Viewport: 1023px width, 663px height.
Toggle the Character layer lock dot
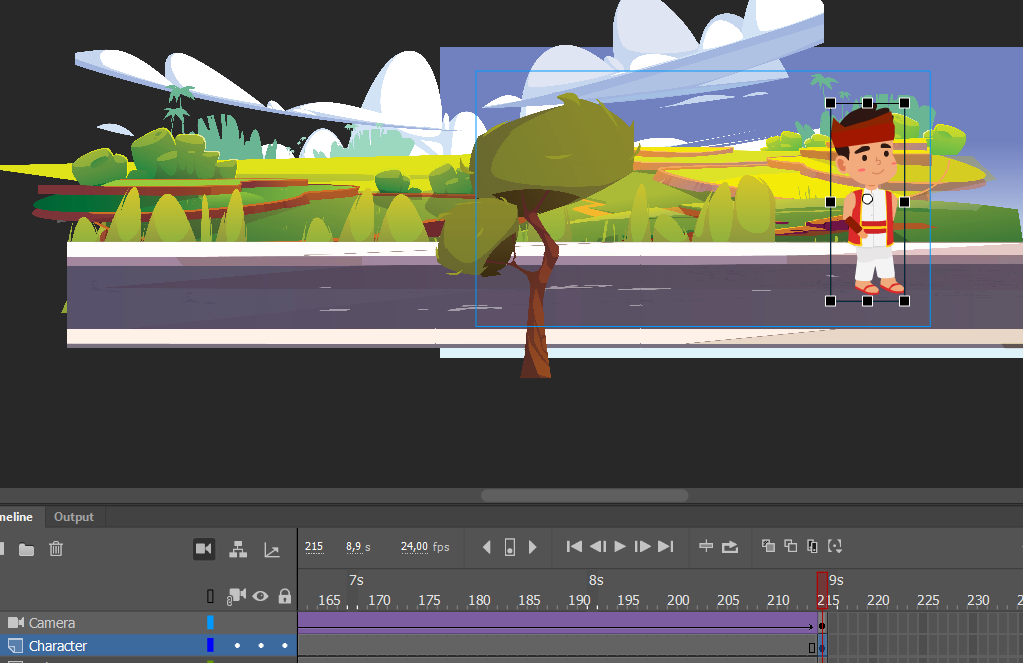(x=284, y=645)
